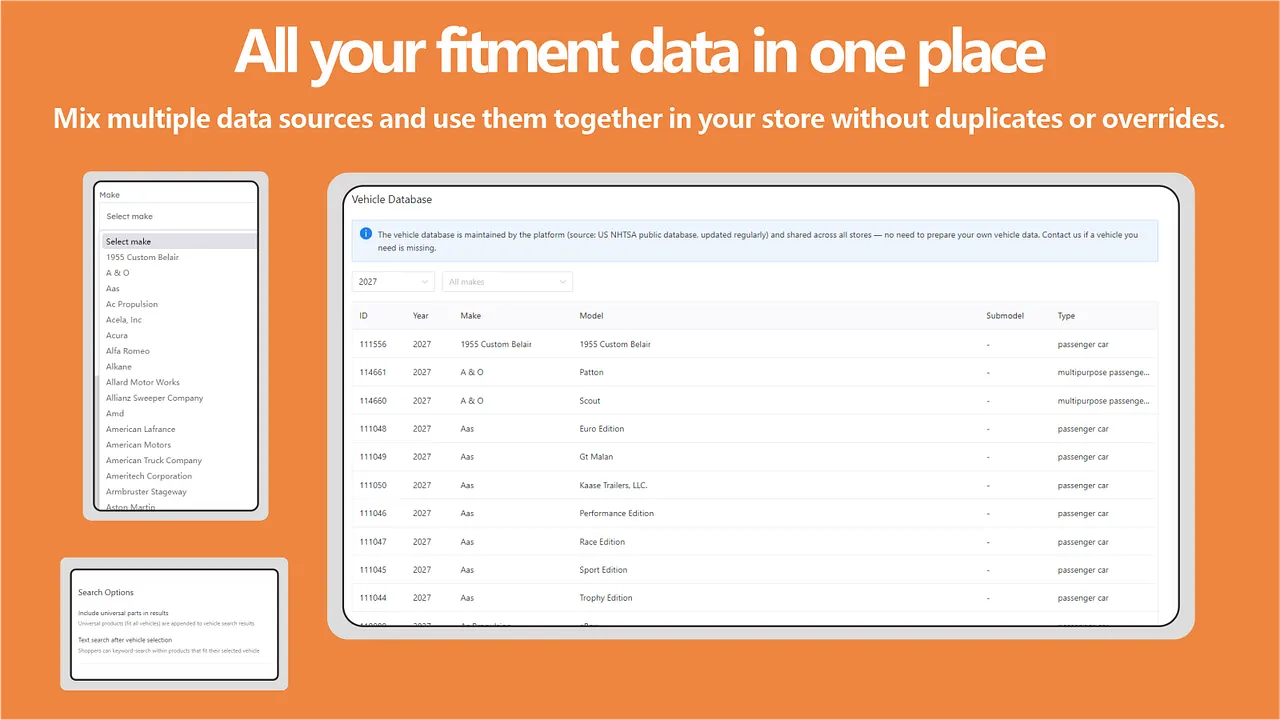Select Alkane in the Make list
Viewport: 1280px width, 720px height.
119,367
